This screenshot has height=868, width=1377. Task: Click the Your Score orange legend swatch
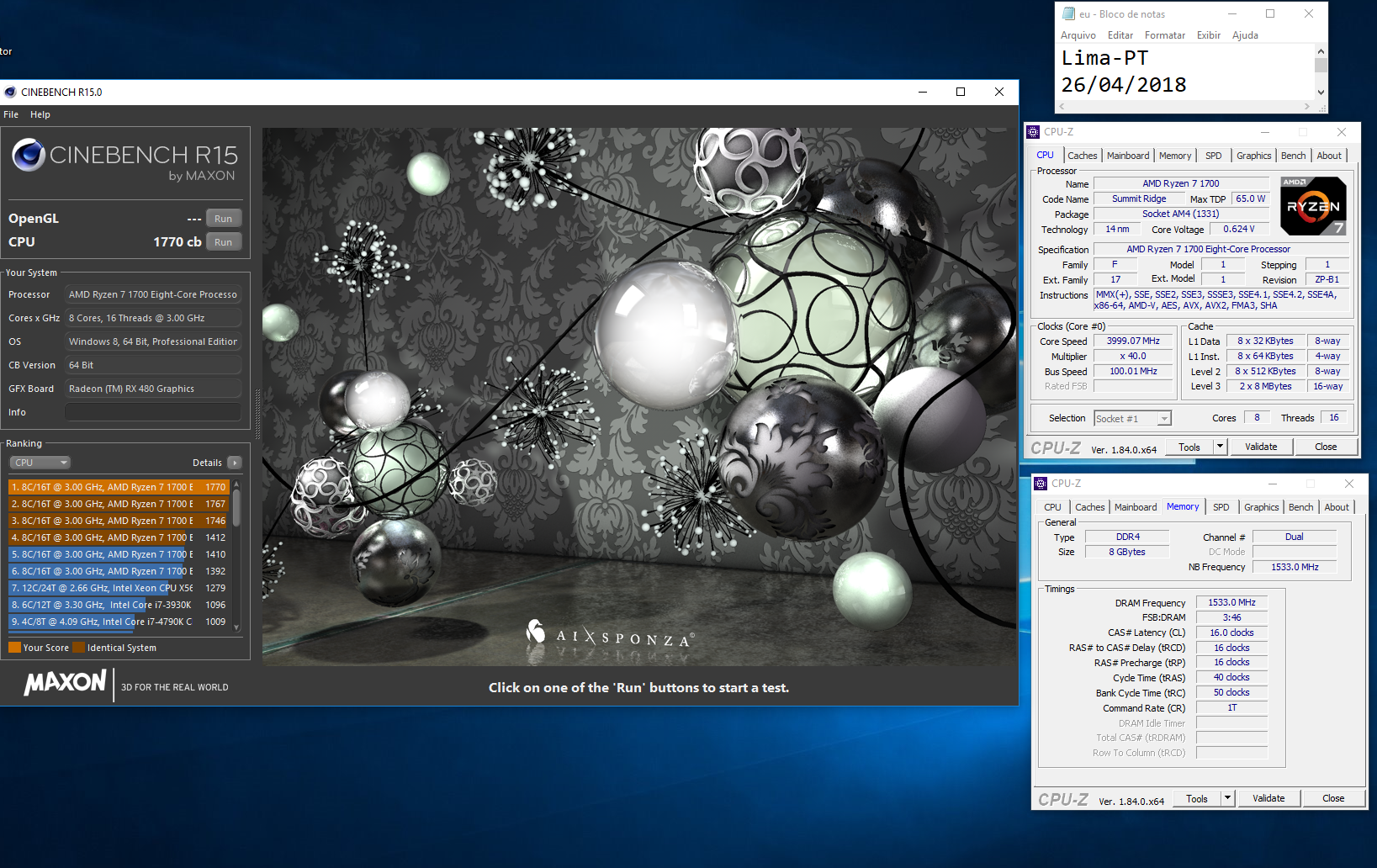click(14, 648)
